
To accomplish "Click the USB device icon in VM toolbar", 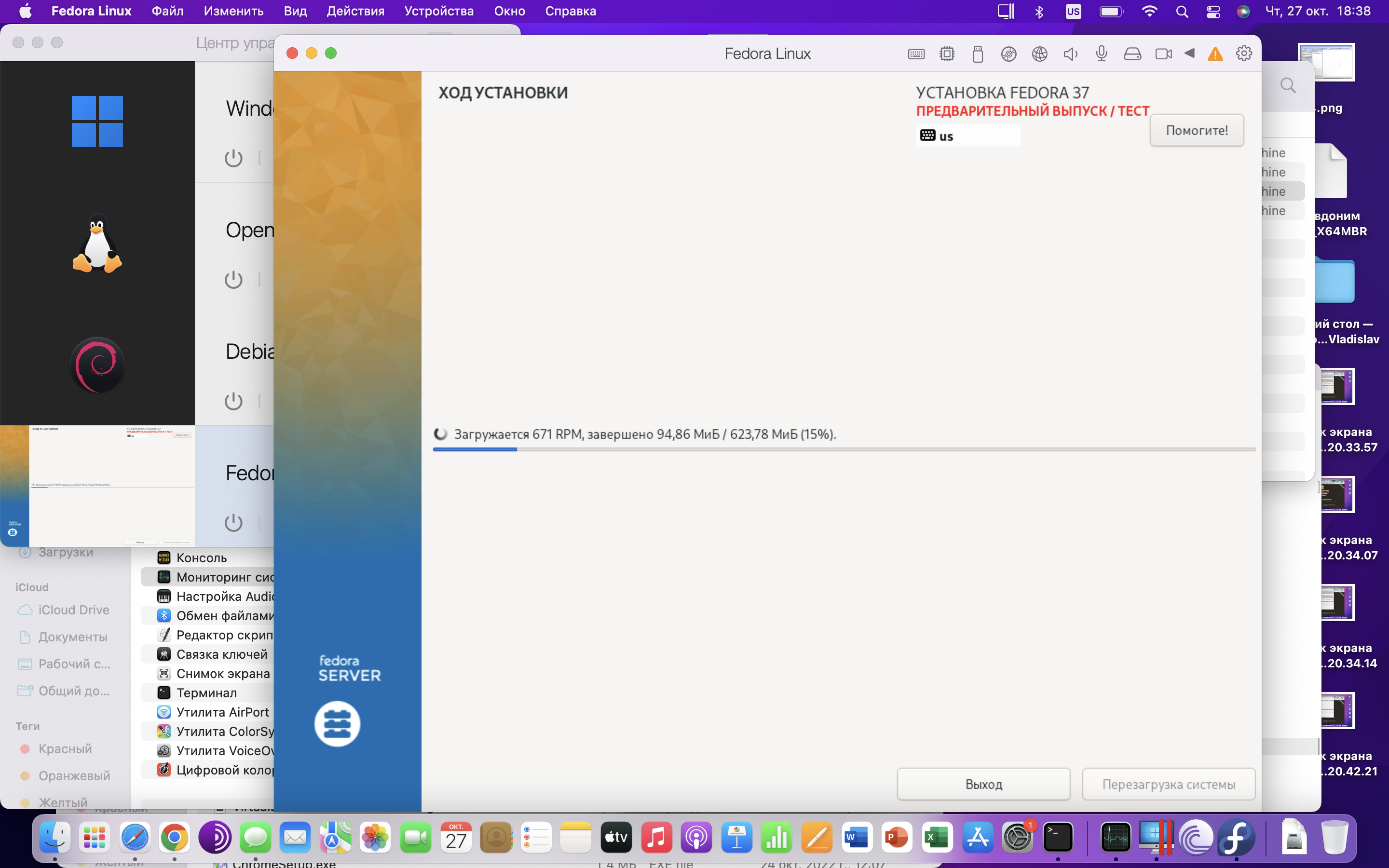I will (x=978, y=54).
